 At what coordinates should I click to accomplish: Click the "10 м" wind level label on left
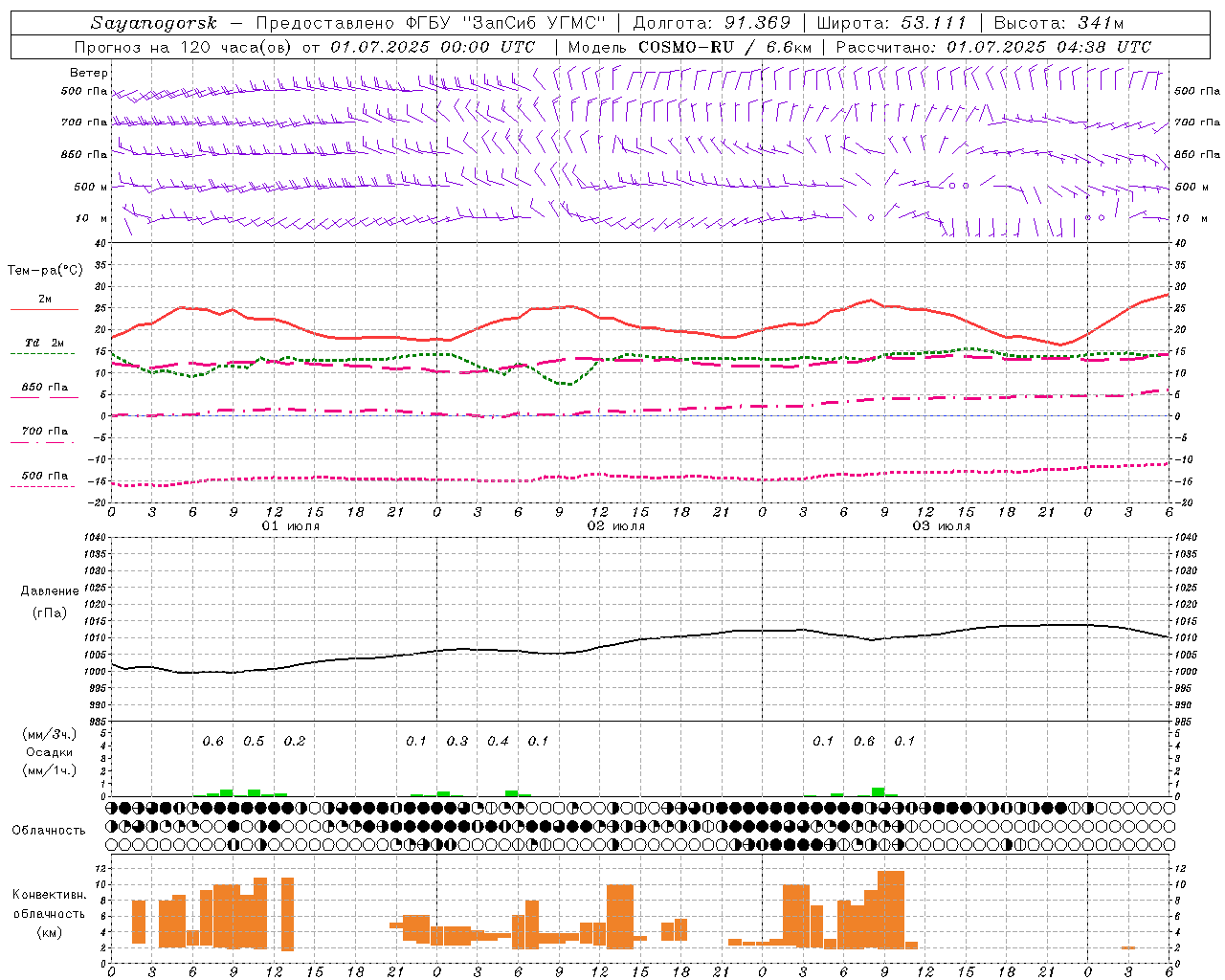coord(91,218)
